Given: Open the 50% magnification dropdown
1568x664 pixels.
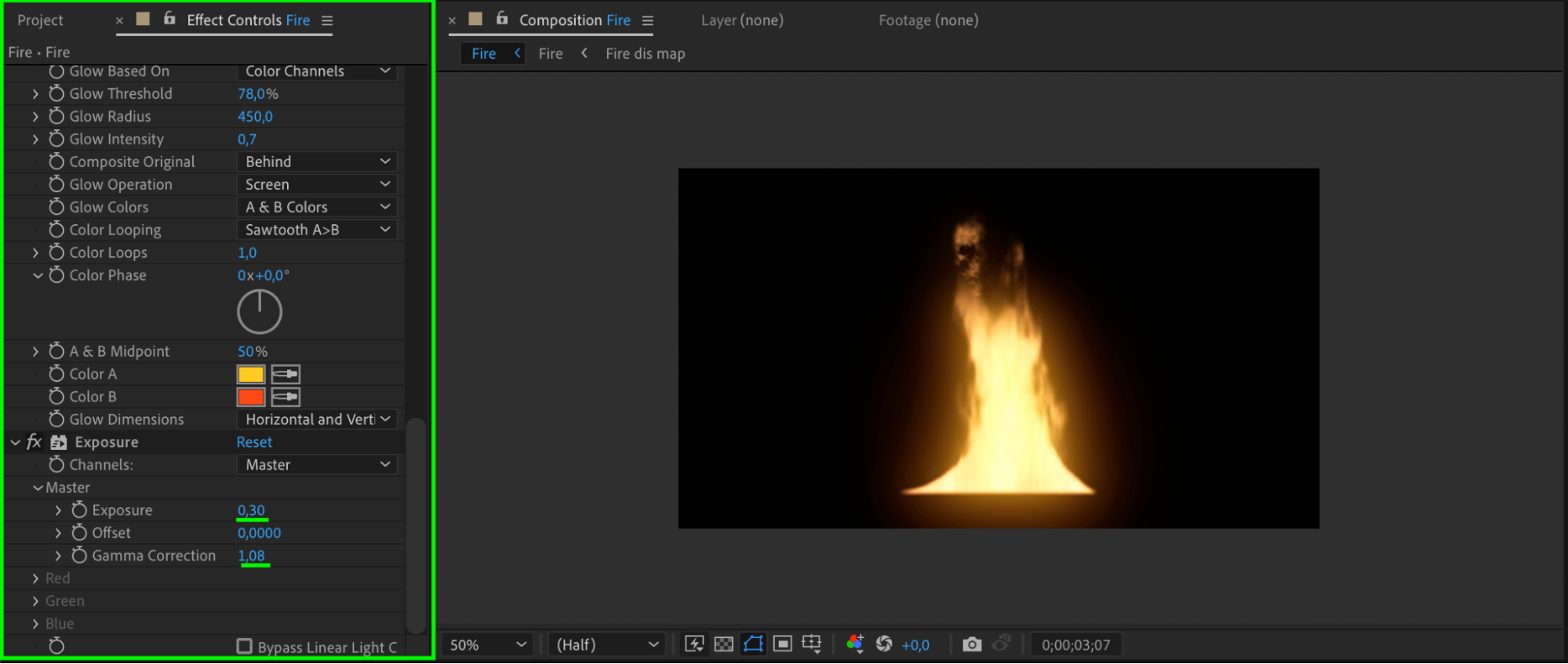Looking at the screenshot, I should (x=487, y=644).
